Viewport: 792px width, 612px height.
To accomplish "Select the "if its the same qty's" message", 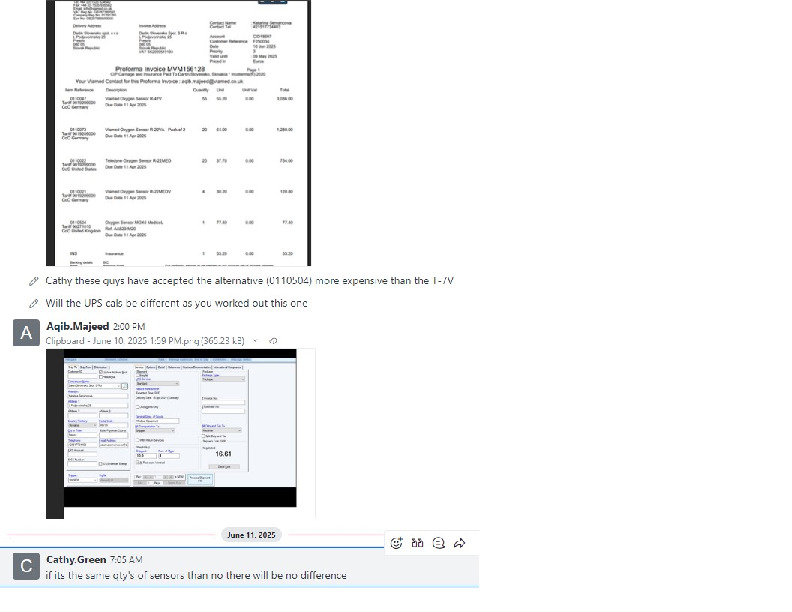I will pyautogui.click(x=196, y=575).
